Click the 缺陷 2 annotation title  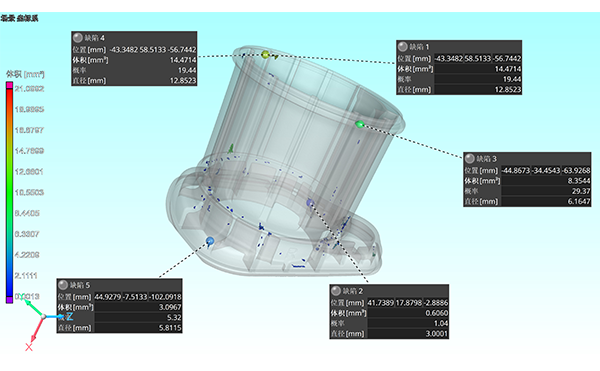352,291
